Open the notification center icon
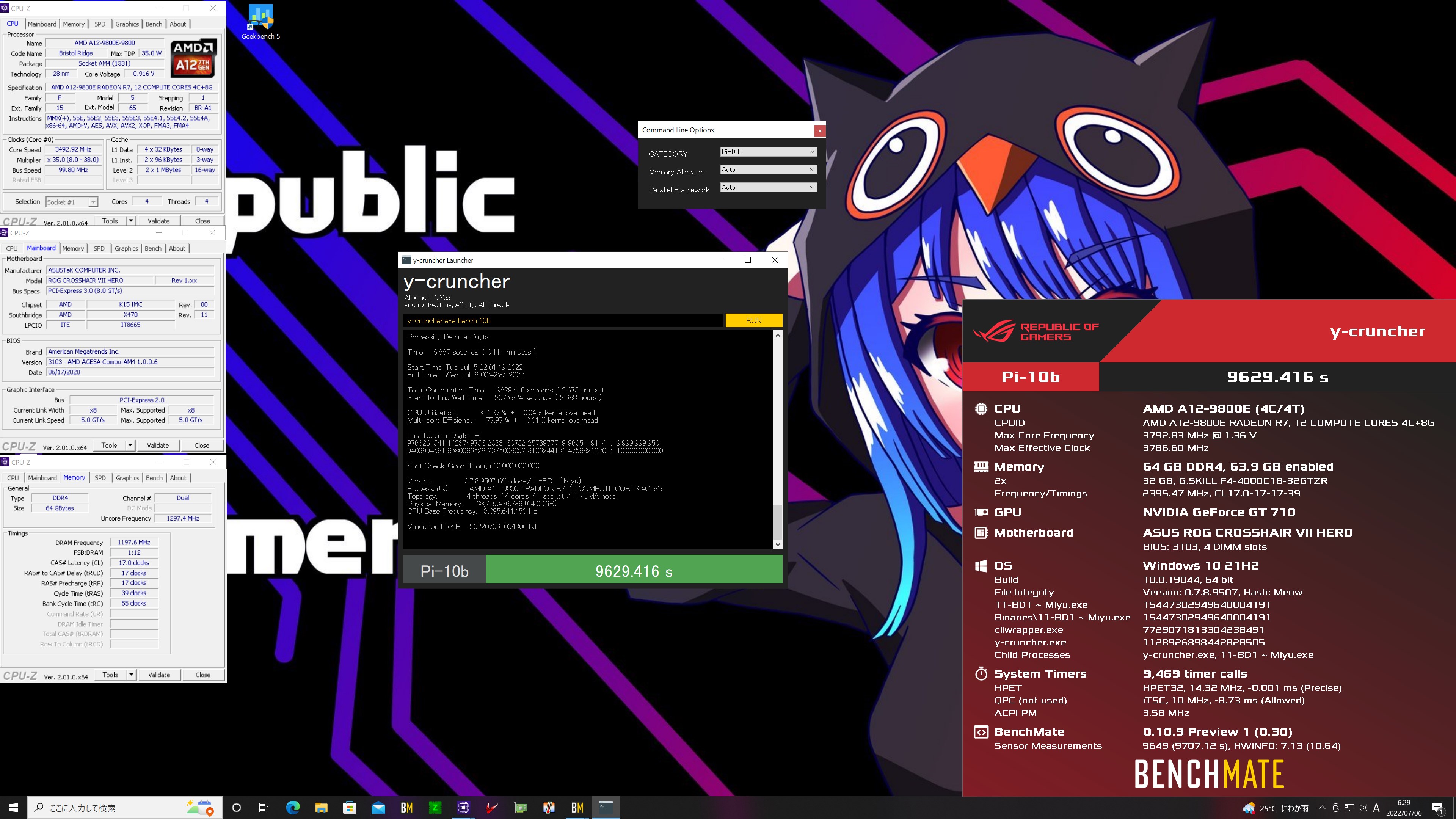1456x819 pixels. pos(1438,808)
